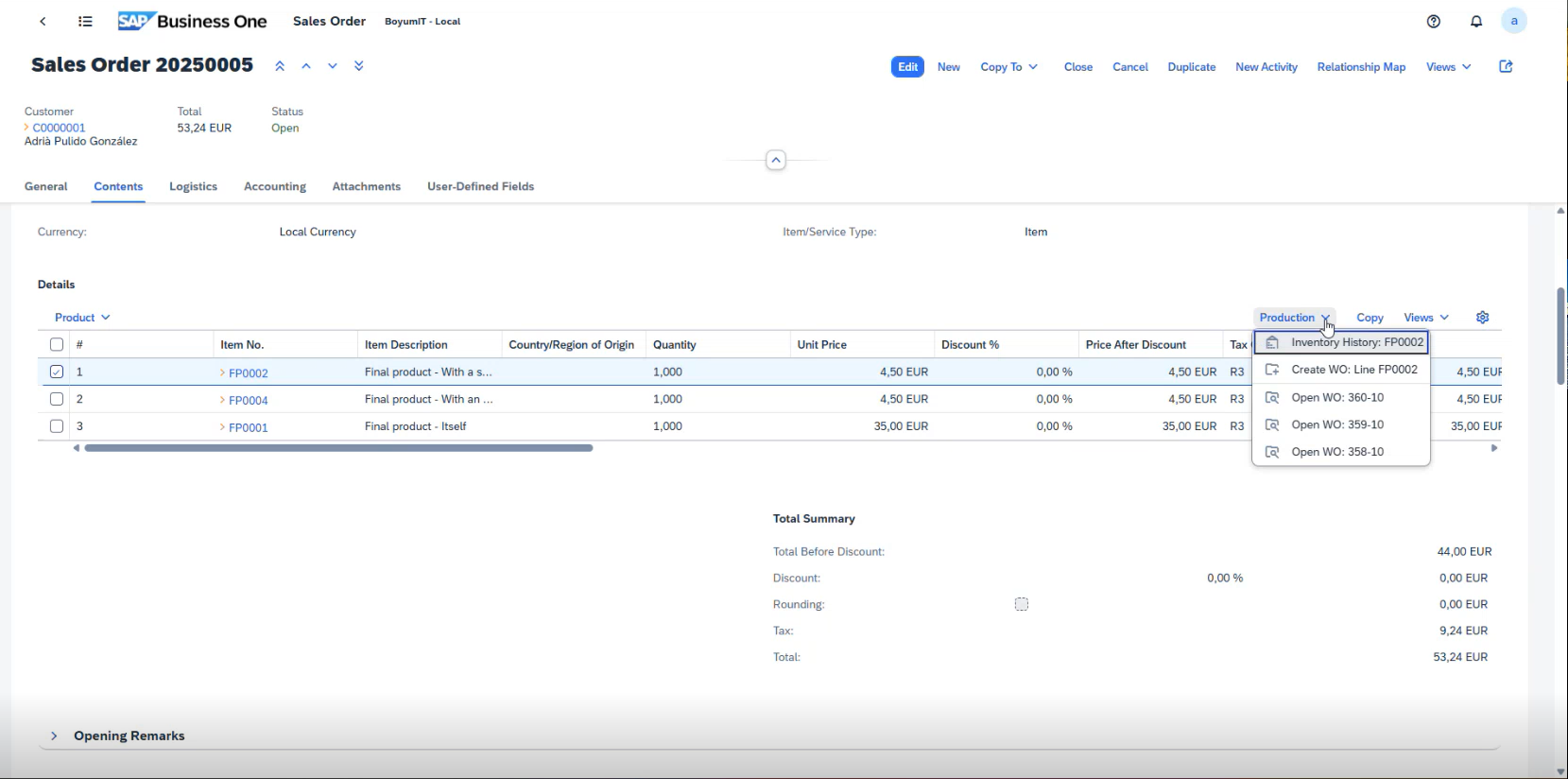Open the Product dropdown above table
The image size is (1568, 779).
[x=82, y=318]
